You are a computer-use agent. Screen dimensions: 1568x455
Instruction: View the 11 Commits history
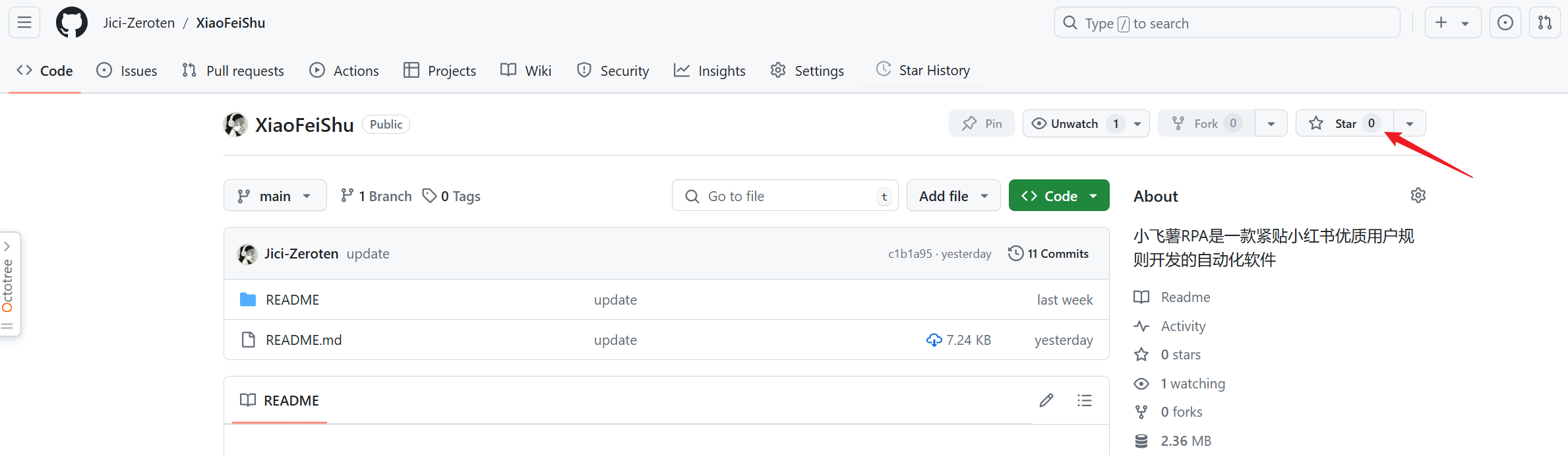[1048, 254]
